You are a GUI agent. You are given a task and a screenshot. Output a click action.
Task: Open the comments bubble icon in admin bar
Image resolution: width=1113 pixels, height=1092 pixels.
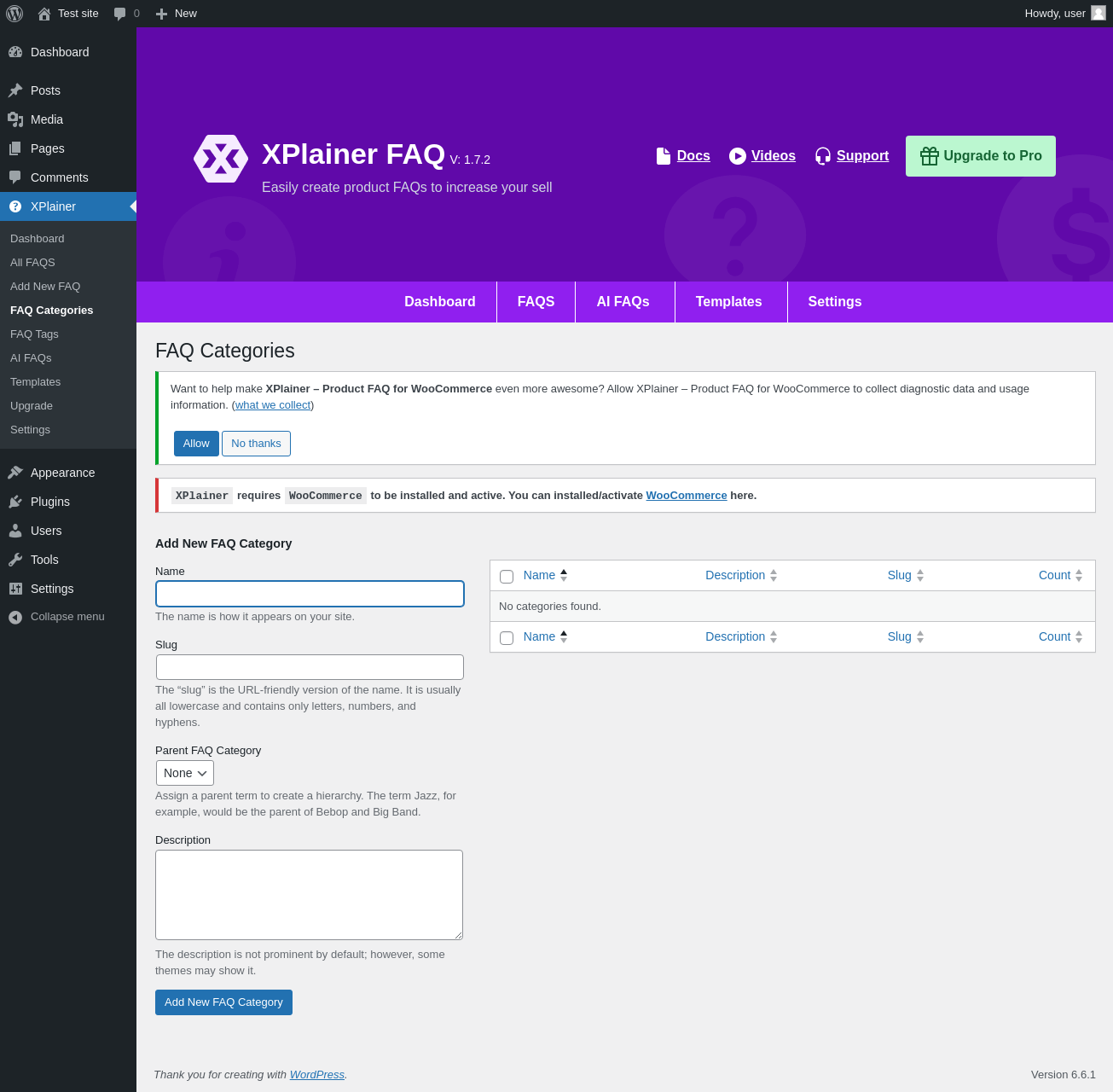coord(120,14)
